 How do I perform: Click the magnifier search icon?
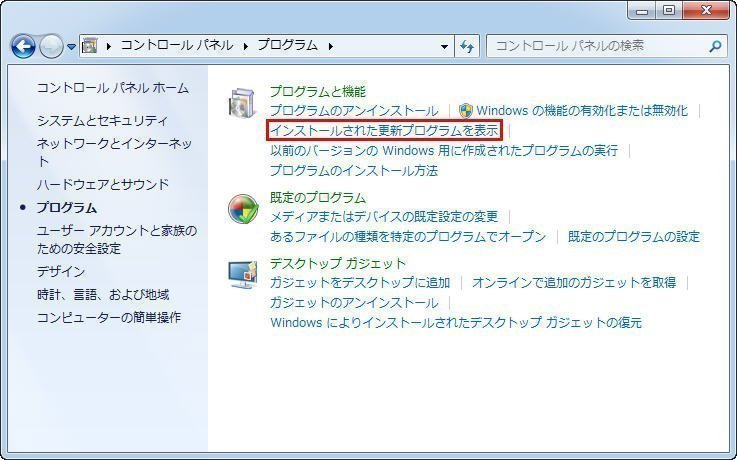pyautogui.click(x=715, y=46)
